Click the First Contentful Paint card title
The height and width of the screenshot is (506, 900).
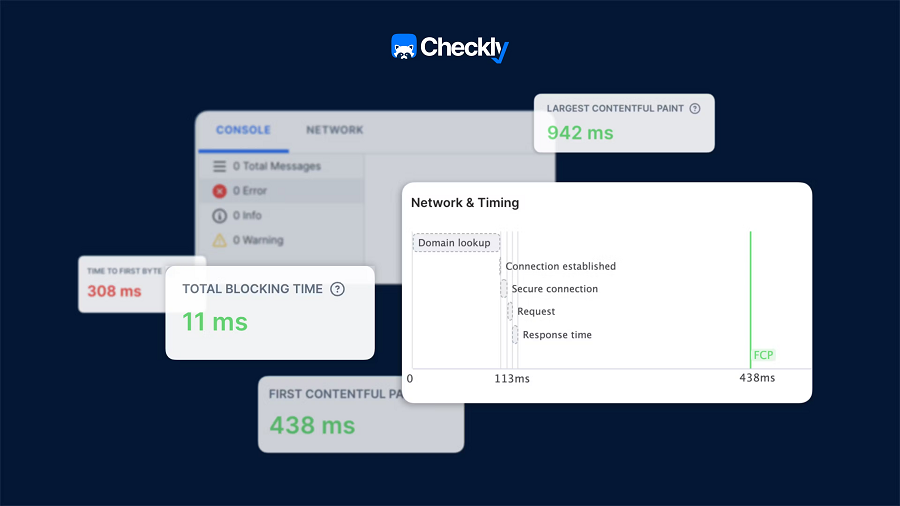pyautogui.click(x=335, y=394)
